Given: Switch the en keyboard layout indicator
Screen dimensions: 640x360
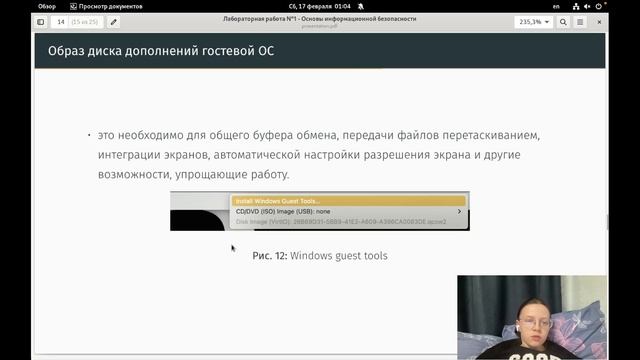Looking at the screenshot, I should 556,7.
